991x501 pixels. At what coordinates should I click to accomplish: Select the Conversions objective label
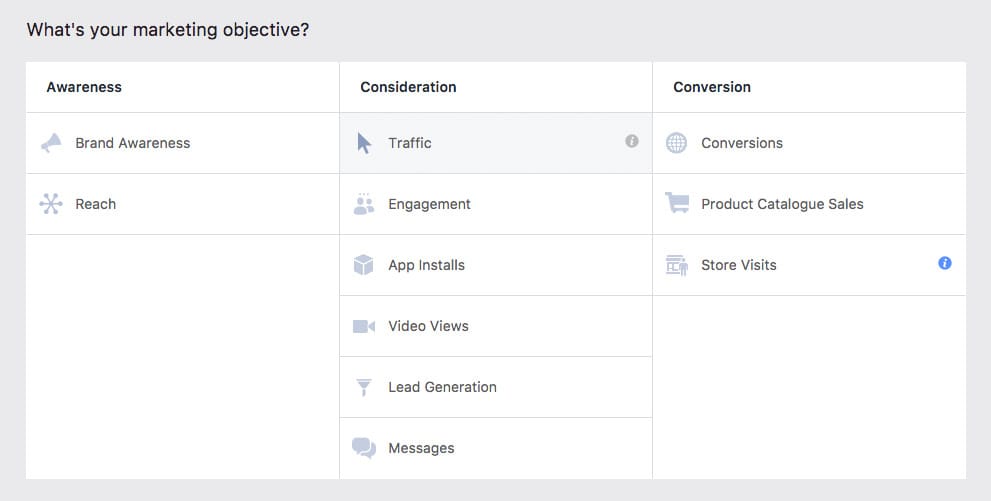tap(742, 143)
